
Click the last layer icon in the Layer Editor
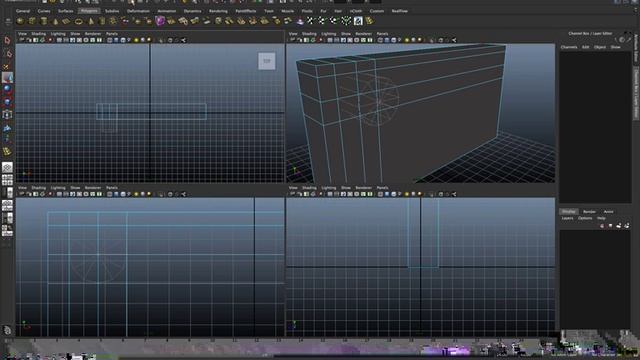coord(627,225)
